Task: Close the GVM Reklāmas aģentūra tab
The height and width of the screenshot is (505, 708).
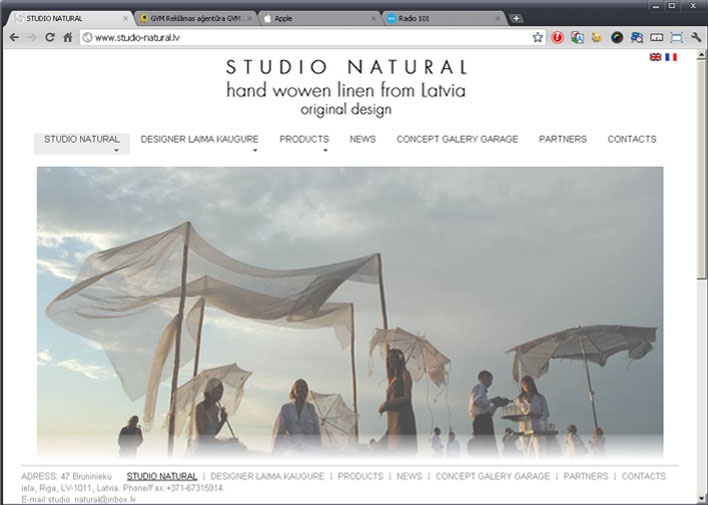Action: 249,19
